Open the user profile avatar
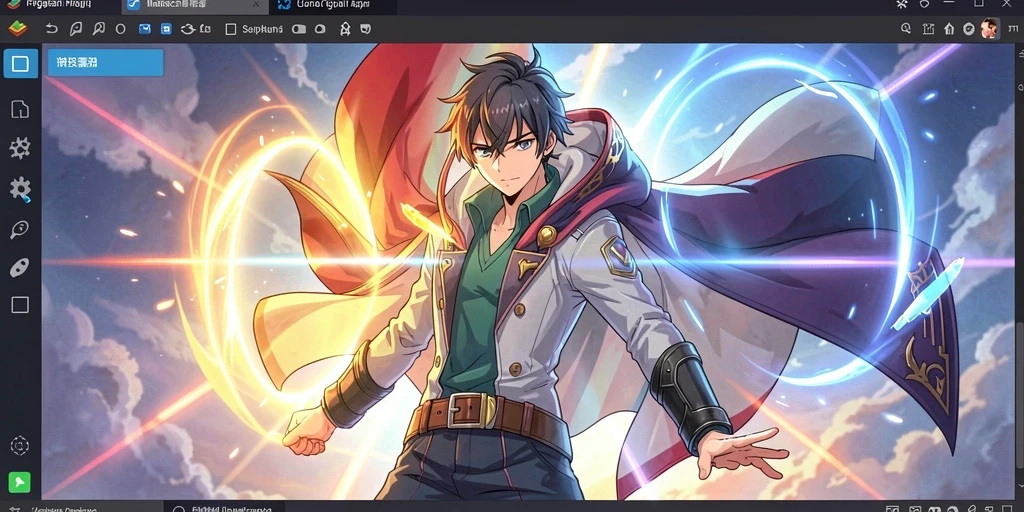The height and width of the screenshot is (512, 1024). point(989,29)
